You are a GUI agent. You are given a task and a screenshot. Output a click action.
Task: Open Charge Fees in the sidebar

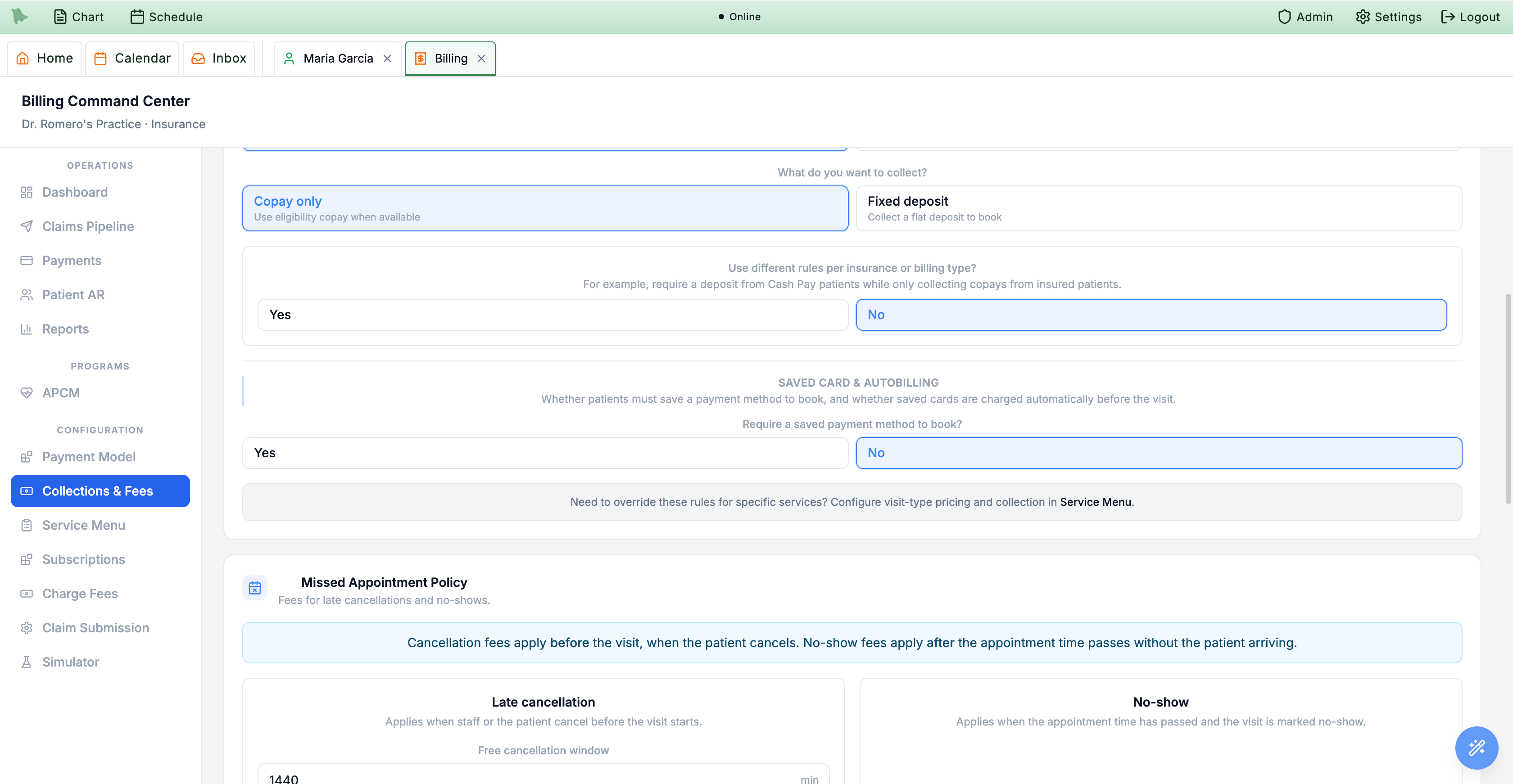[x=100, y=593]
